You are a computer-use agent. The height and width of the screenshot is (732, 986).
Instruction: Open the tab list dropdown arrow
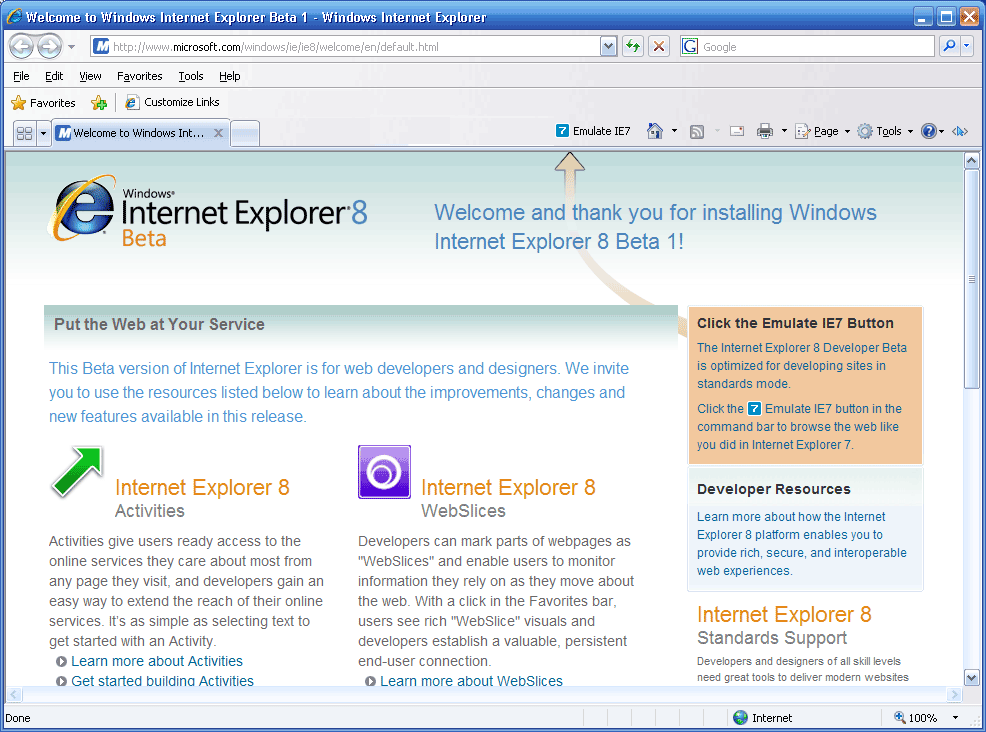[43, 133]
